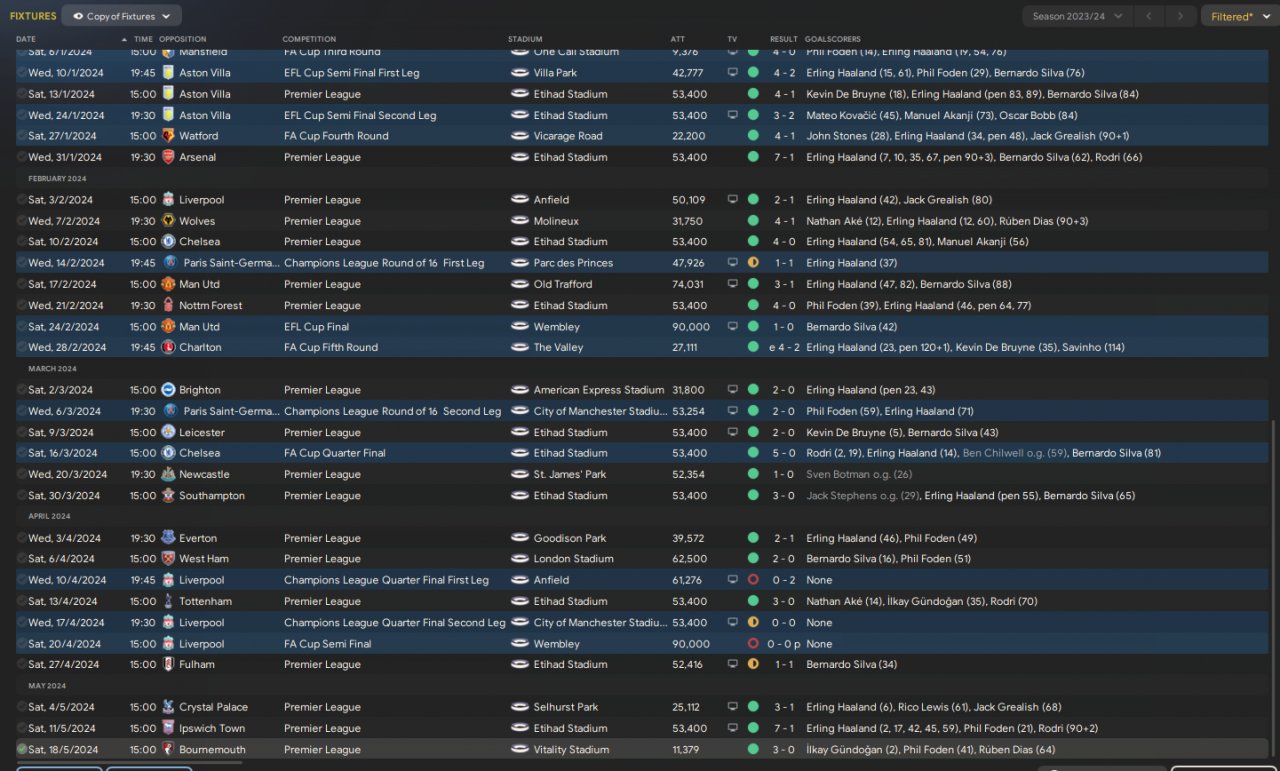The height and width of the screenshot is (771, 1280).
Task: Sort fixtures by the Date column header
Action: coord(26,39)
